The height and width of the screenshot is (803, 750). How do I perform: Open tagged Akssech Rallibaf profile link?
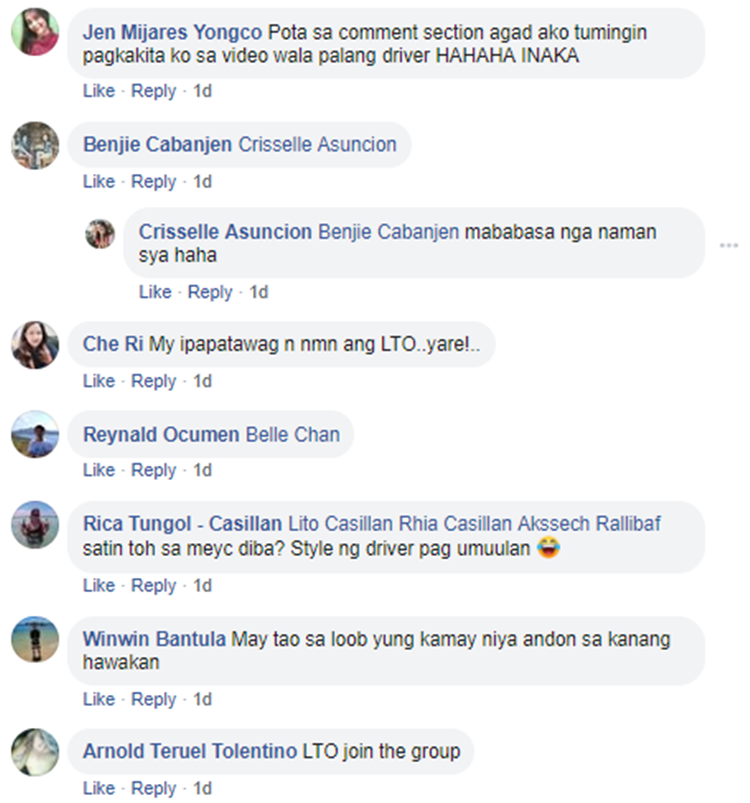(589, 524)
